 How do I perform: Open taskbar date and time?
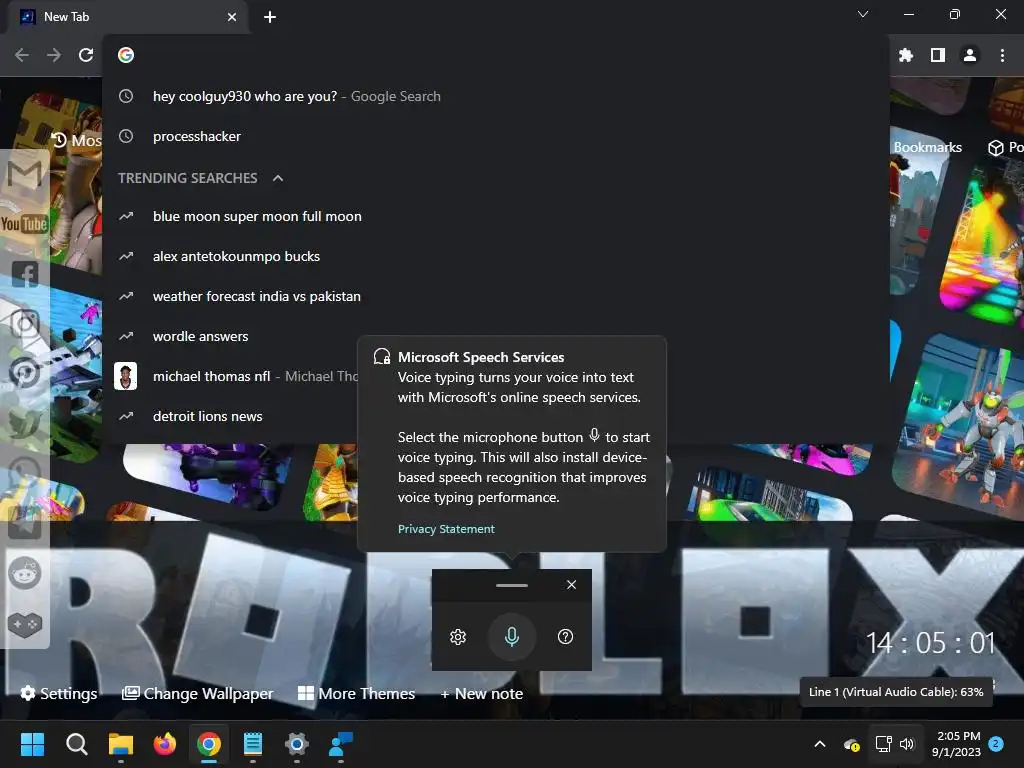pyautogui.click(x=957, y=744)
